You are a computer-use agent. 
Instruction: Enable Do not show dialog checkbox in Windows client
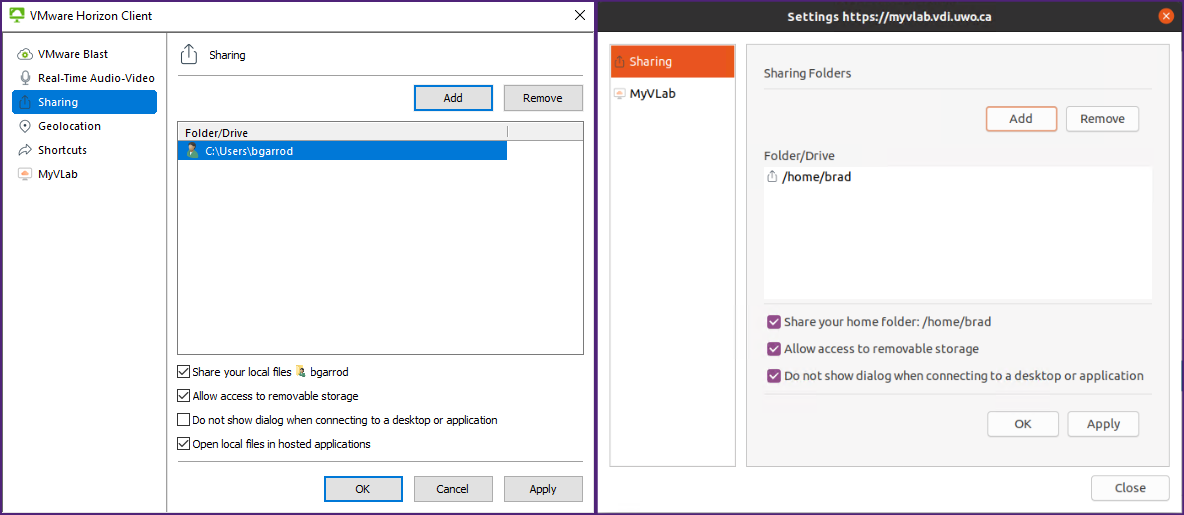183,420
